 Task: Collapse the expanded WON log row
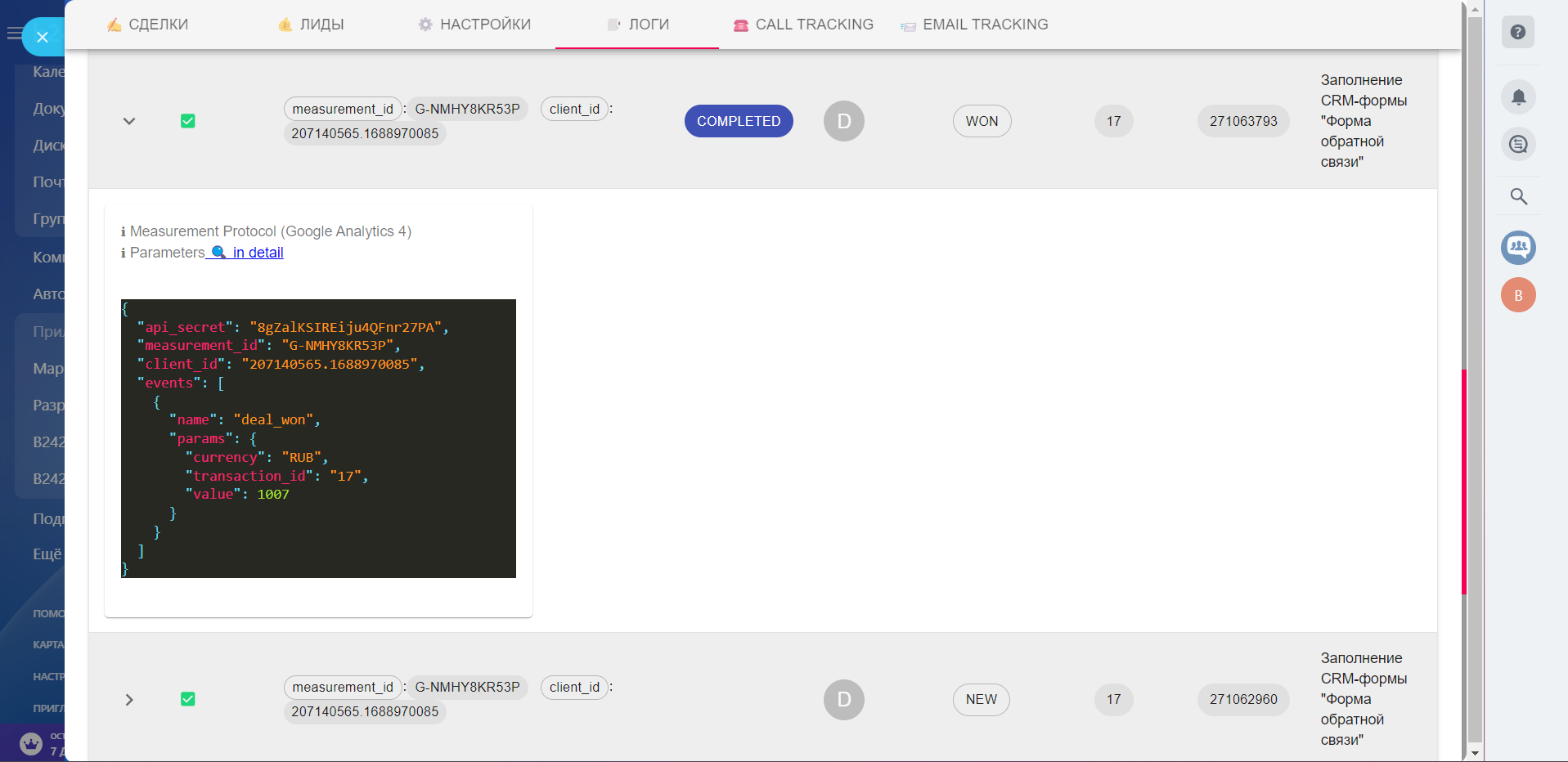pyautogui.click(x=129, y=121)
